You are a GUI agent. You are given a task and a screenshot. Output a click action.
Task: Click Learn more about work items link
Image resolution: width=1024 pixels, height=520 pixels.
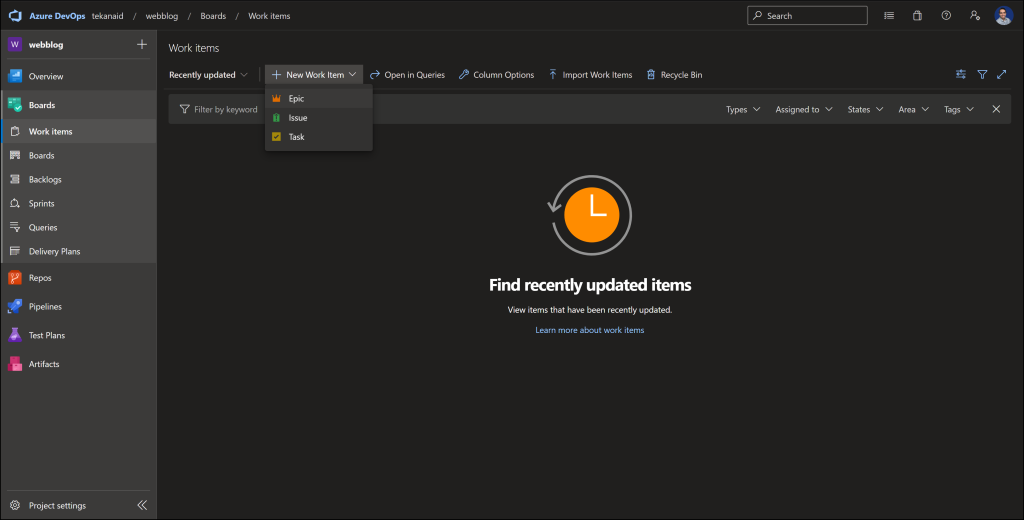(589, 330)
